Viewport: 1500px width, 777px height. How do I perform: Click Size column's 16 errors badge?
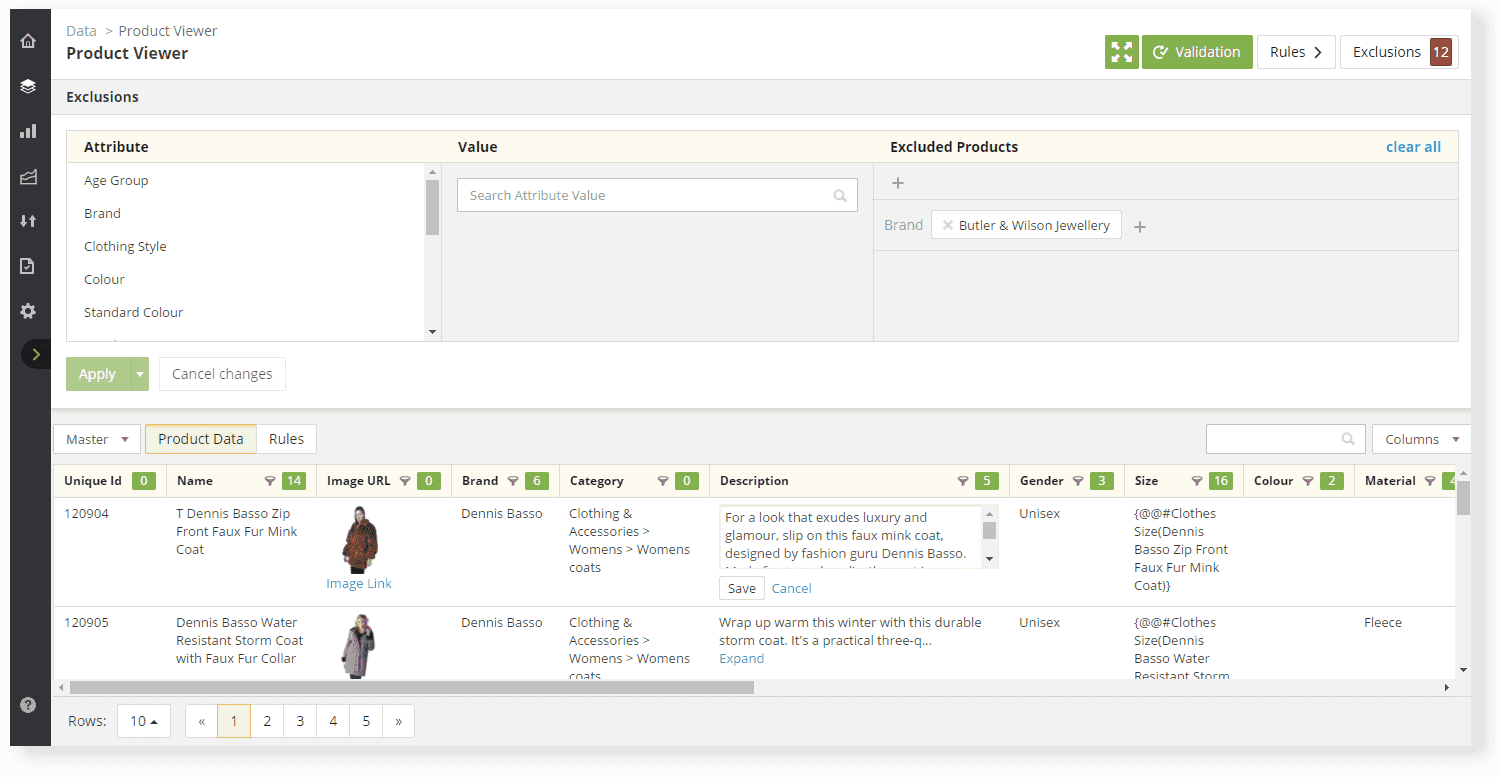click(1221, 481)
